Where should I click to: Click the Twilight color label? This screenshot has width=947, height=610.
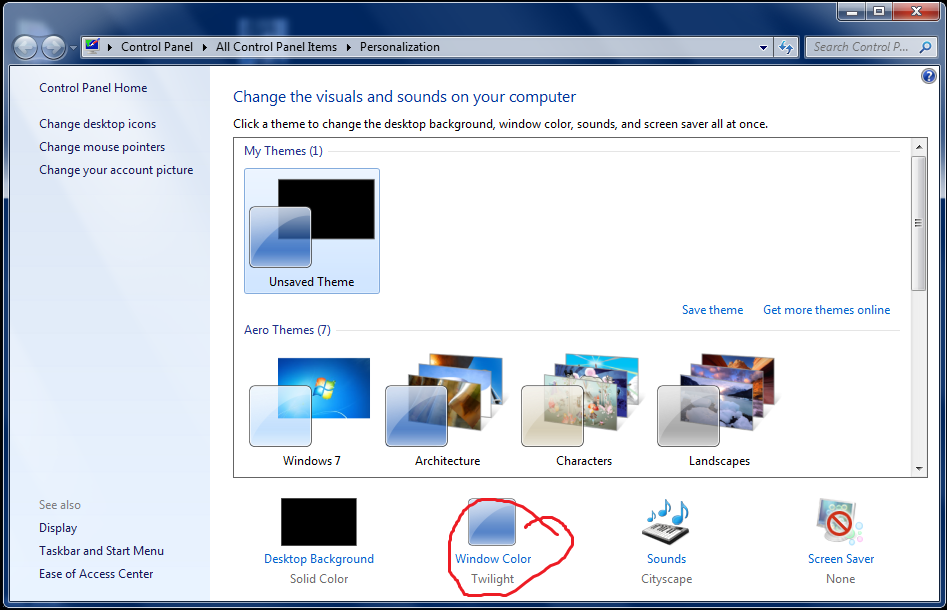[x=493, y=579]
